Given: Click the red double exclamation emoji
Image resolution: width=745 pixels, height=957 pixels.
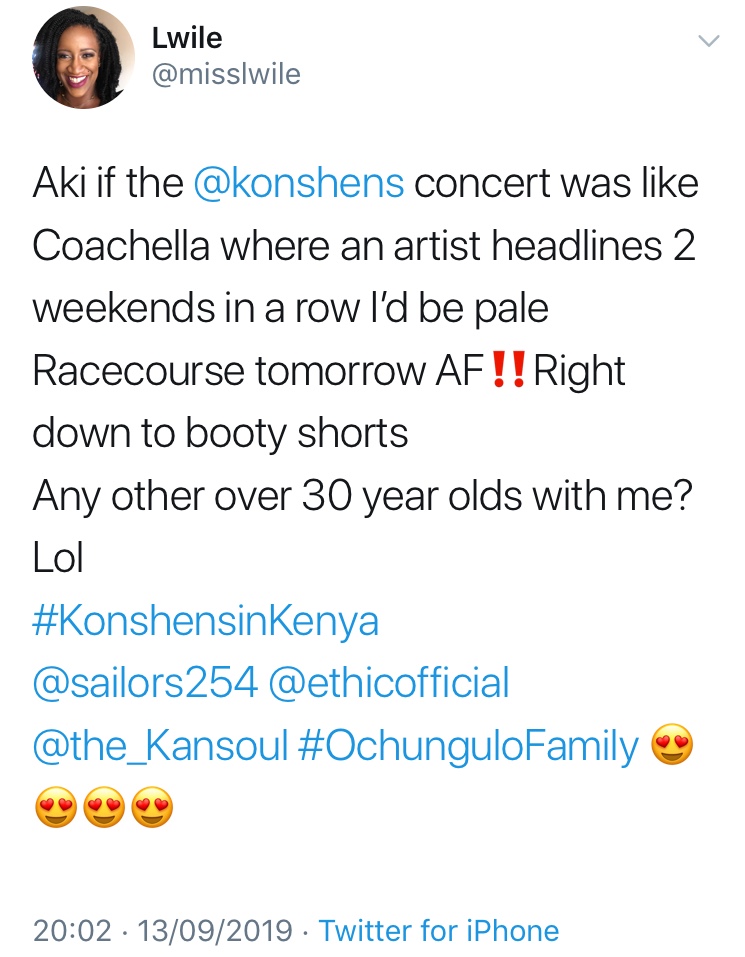Looking at the screenshot, I should [510, 372].
